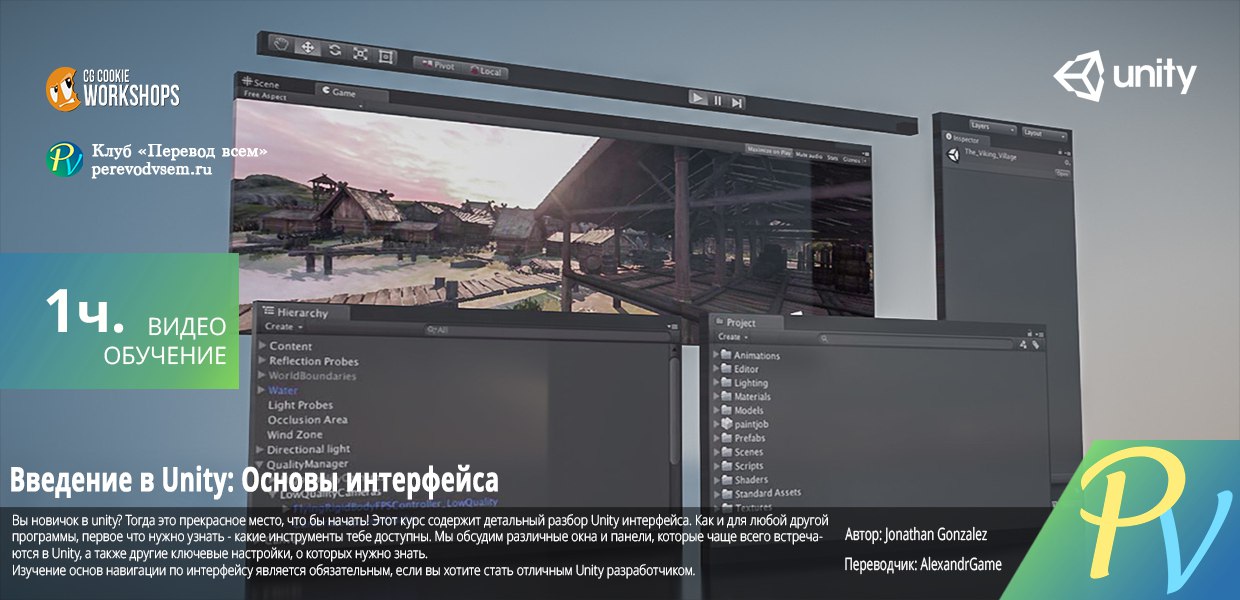
Task: Select Light Probes in Hierarchy
Action: [300, 405]
